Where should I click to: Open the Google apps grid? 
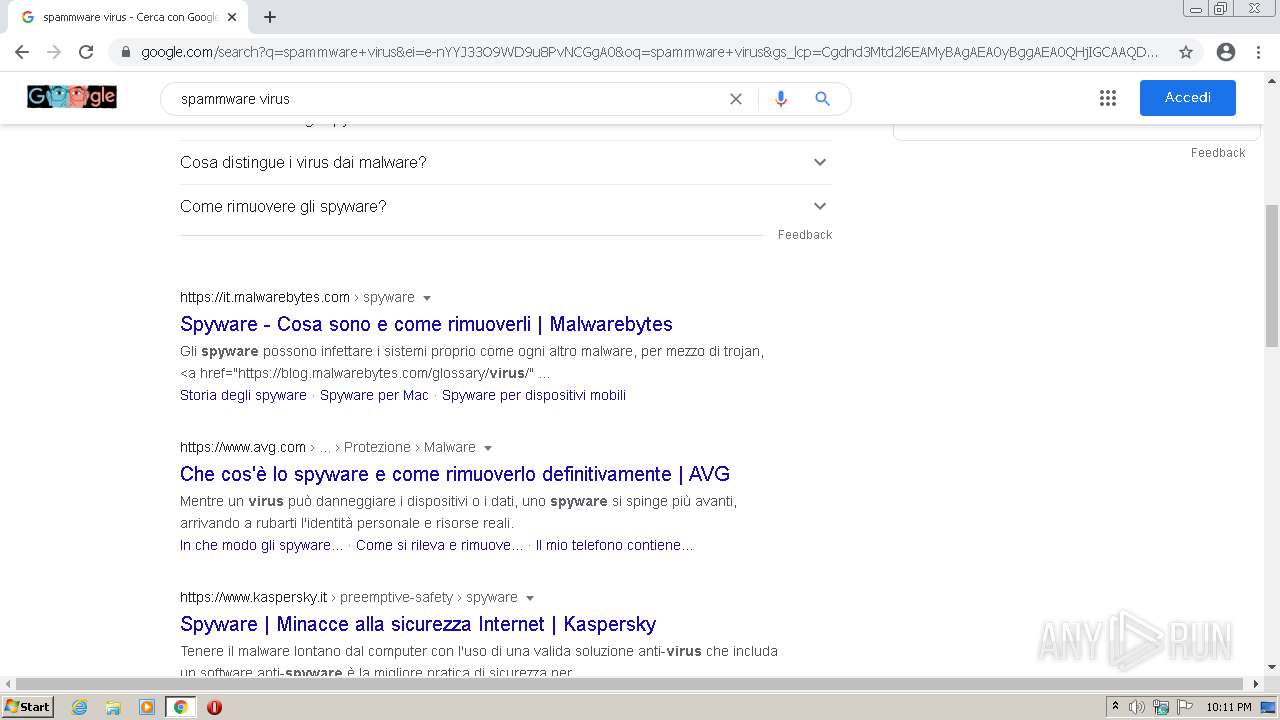tap(1108, 98)
